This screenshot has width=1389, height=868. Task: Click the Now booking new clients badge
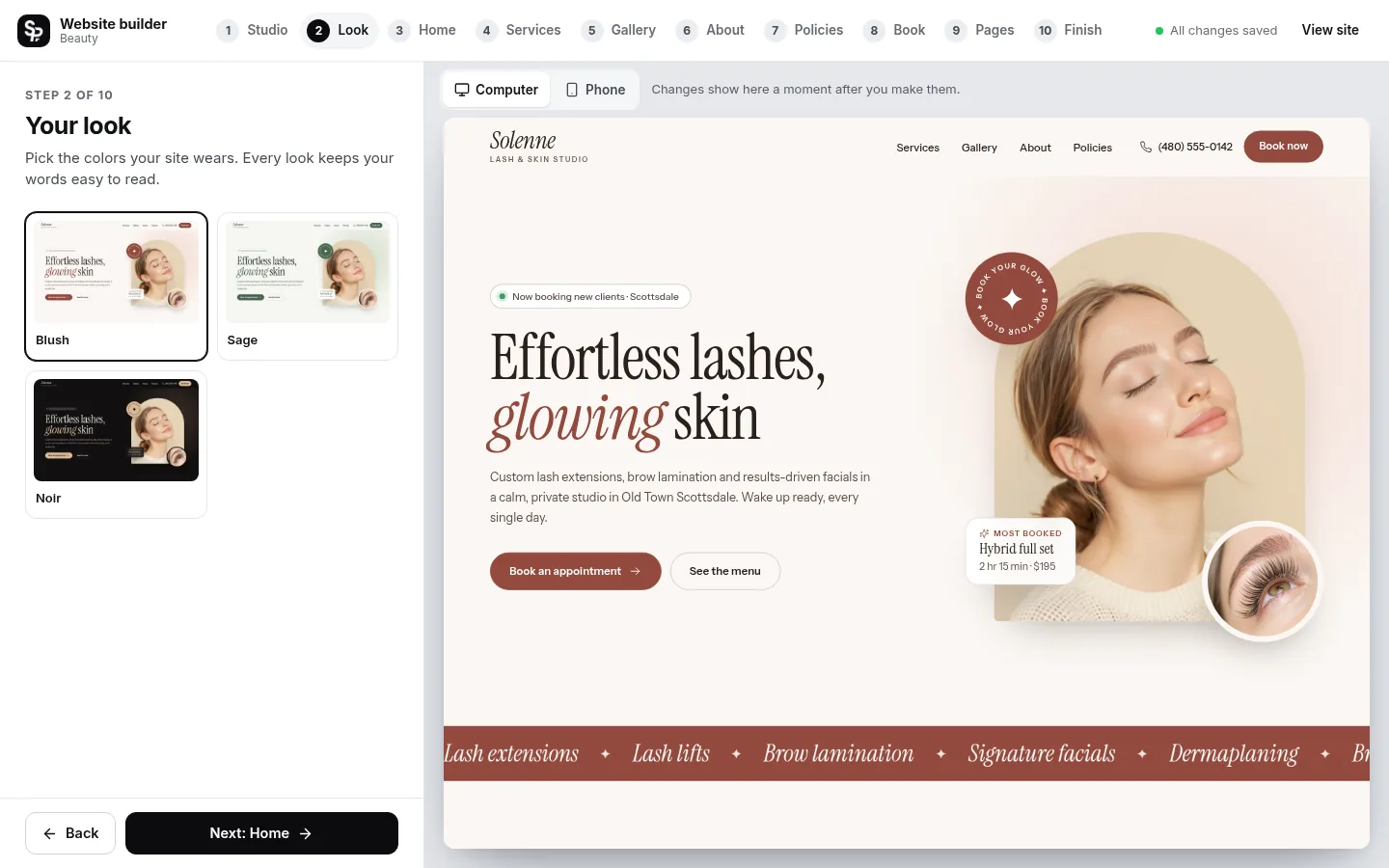click(590, 296)
